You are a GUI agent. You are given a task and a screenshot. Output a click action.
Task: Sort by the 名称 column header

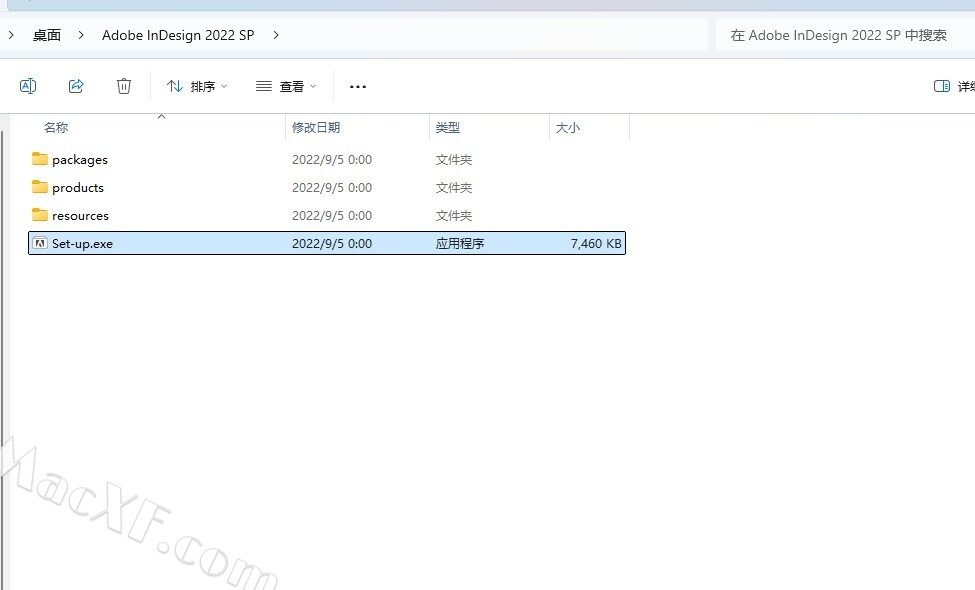pyautogui.click(x=56, y=127)
